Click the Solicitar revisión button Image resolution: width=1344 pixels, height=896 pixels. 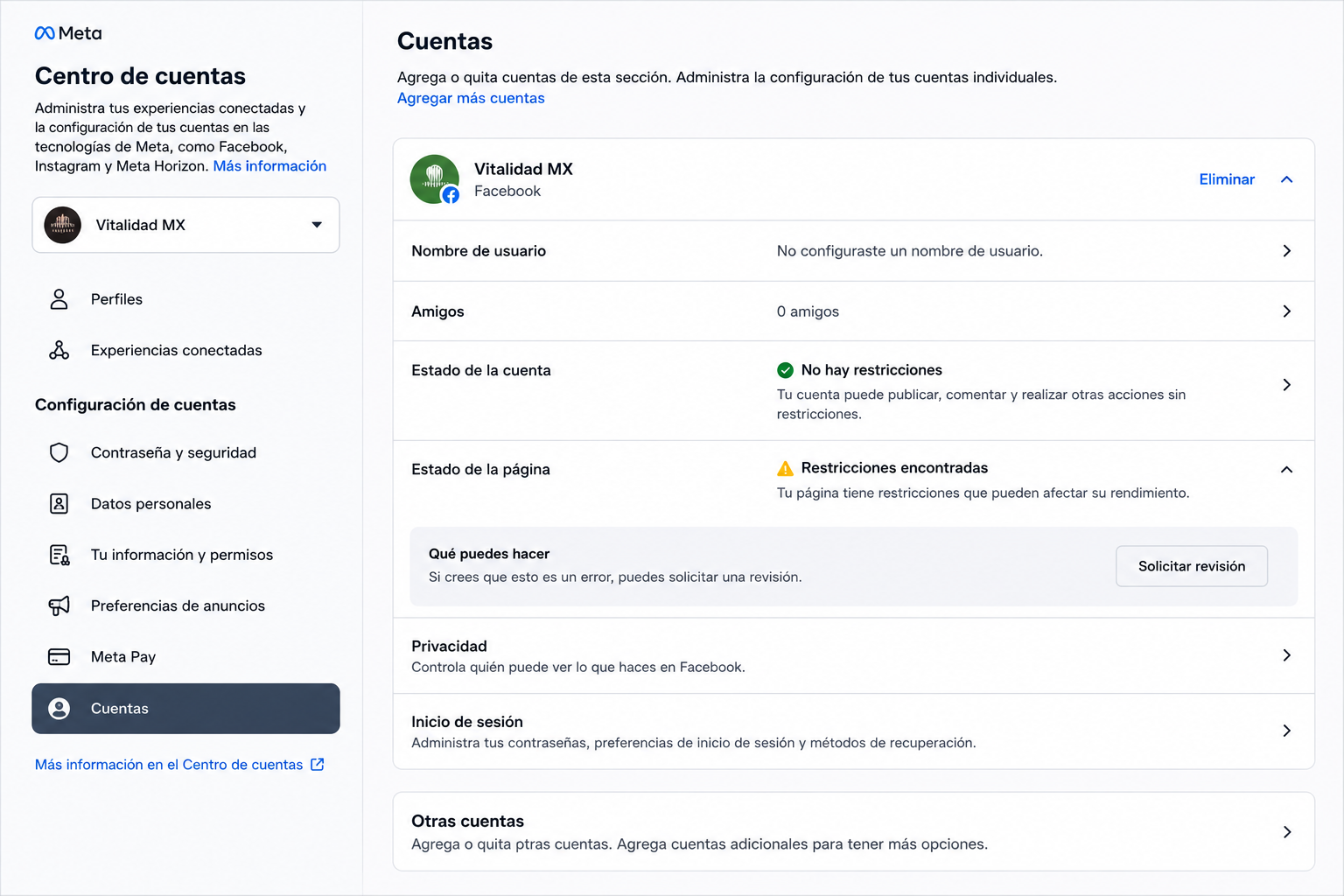pos(1192,566)
